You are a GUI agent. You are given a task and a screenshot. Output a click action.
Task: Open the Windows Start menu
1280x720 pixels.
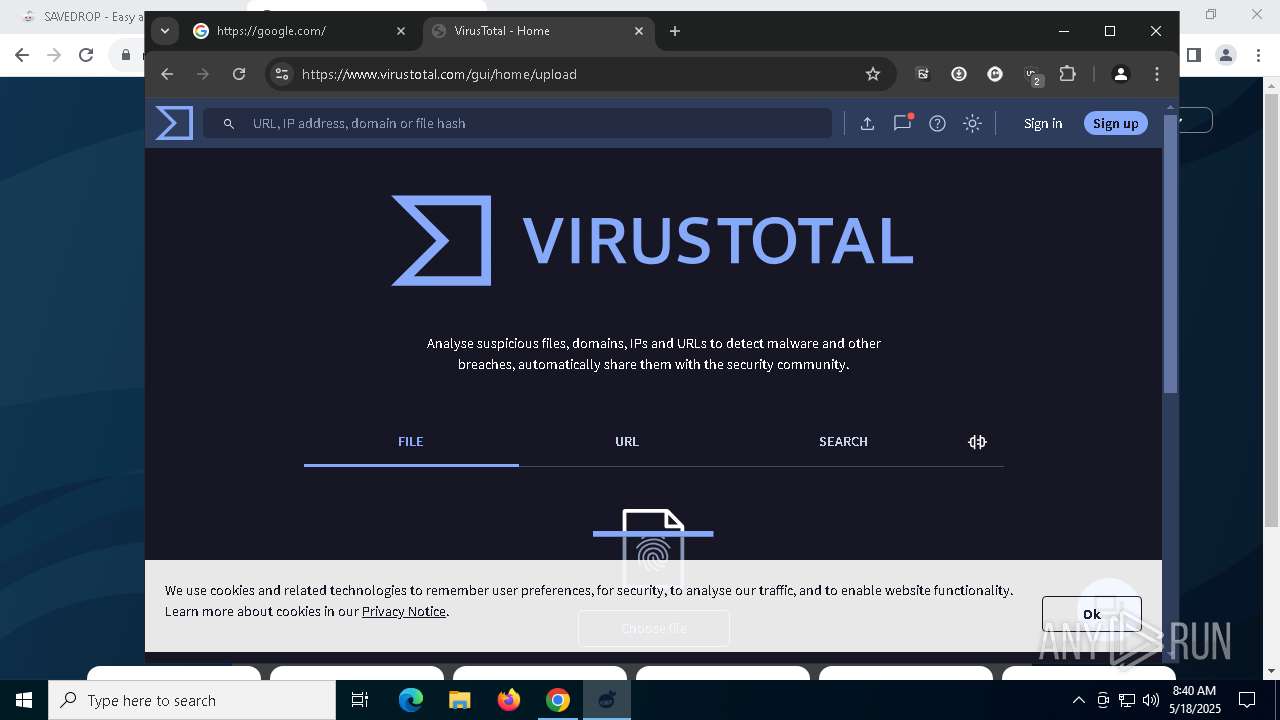[x=24, y=700]
